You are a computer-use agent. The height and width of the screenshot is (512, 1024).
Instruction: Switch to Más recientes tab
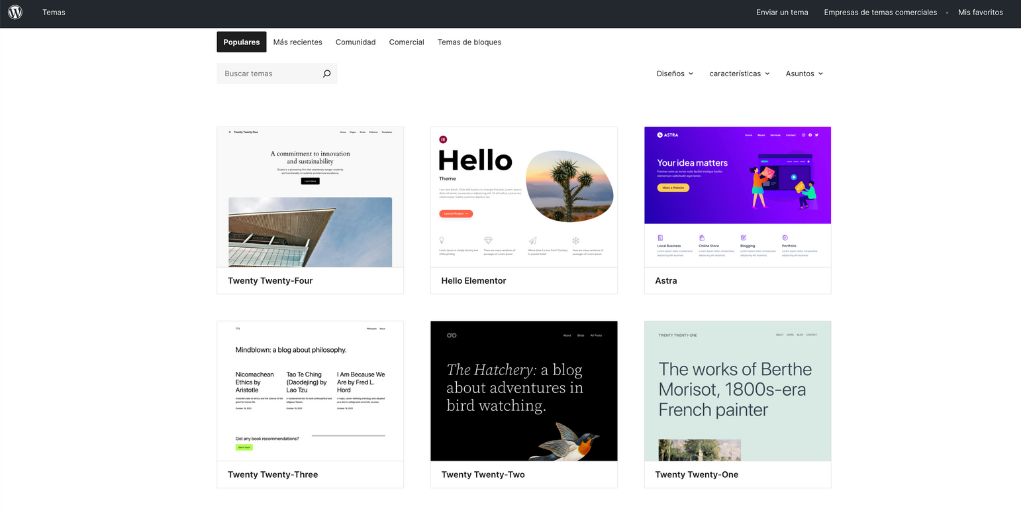coord(298,42)
